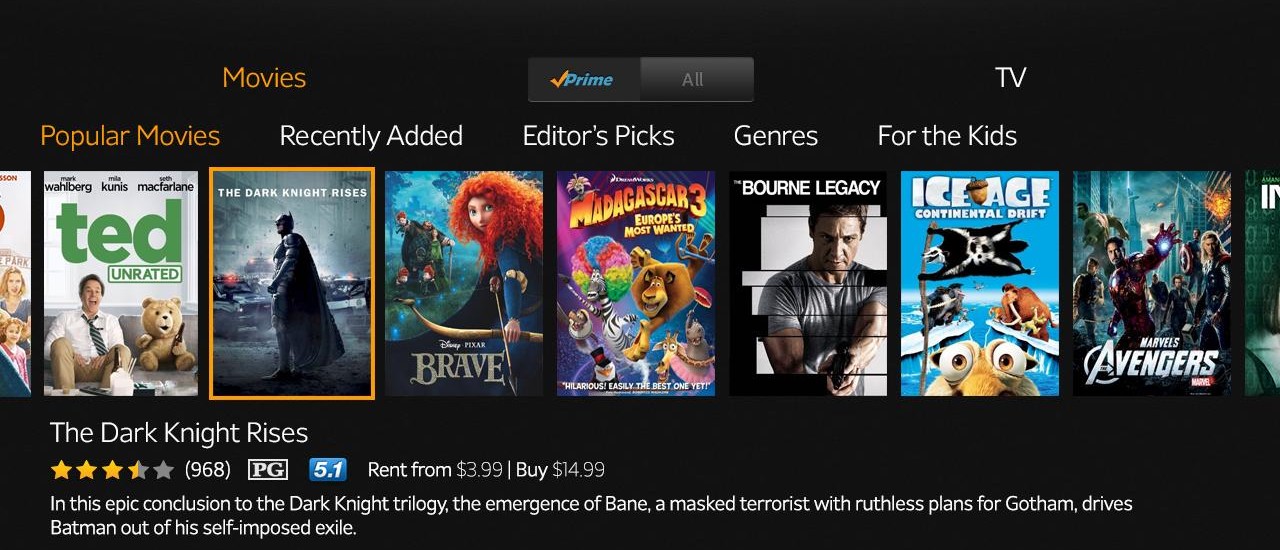Select the Avengers movie poster
The height and width of the screenshot is (550, 1280).
pyautogui.click(x=1152, y=283)
